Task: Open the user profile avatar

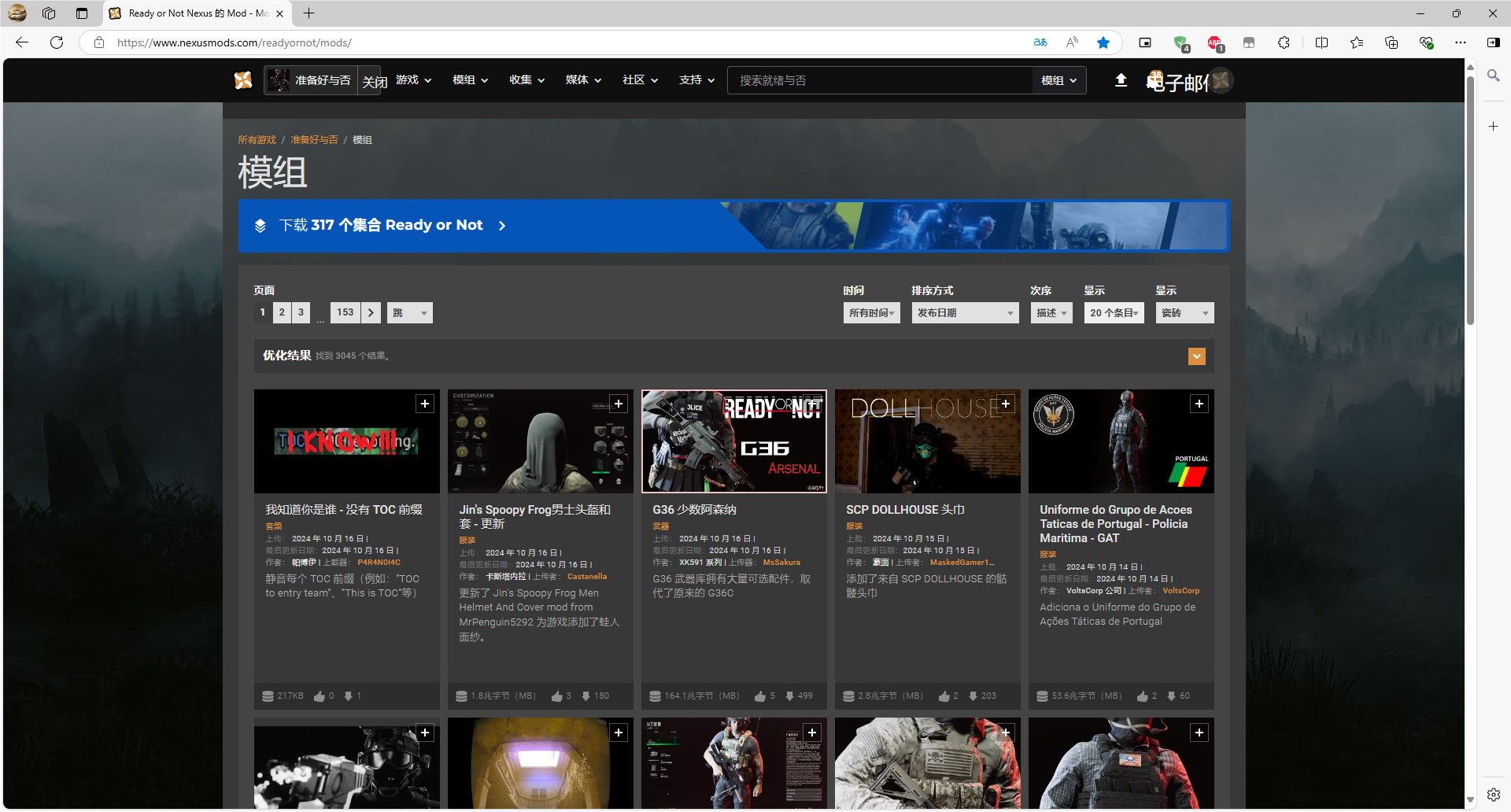Action: click(x=1221, y=80)
